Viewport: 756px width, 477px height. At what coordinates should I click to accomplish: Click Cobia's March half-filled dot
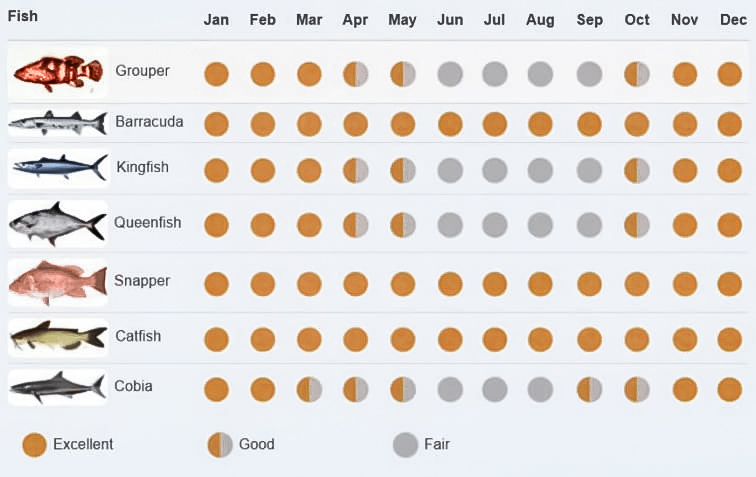click(309, 388)
